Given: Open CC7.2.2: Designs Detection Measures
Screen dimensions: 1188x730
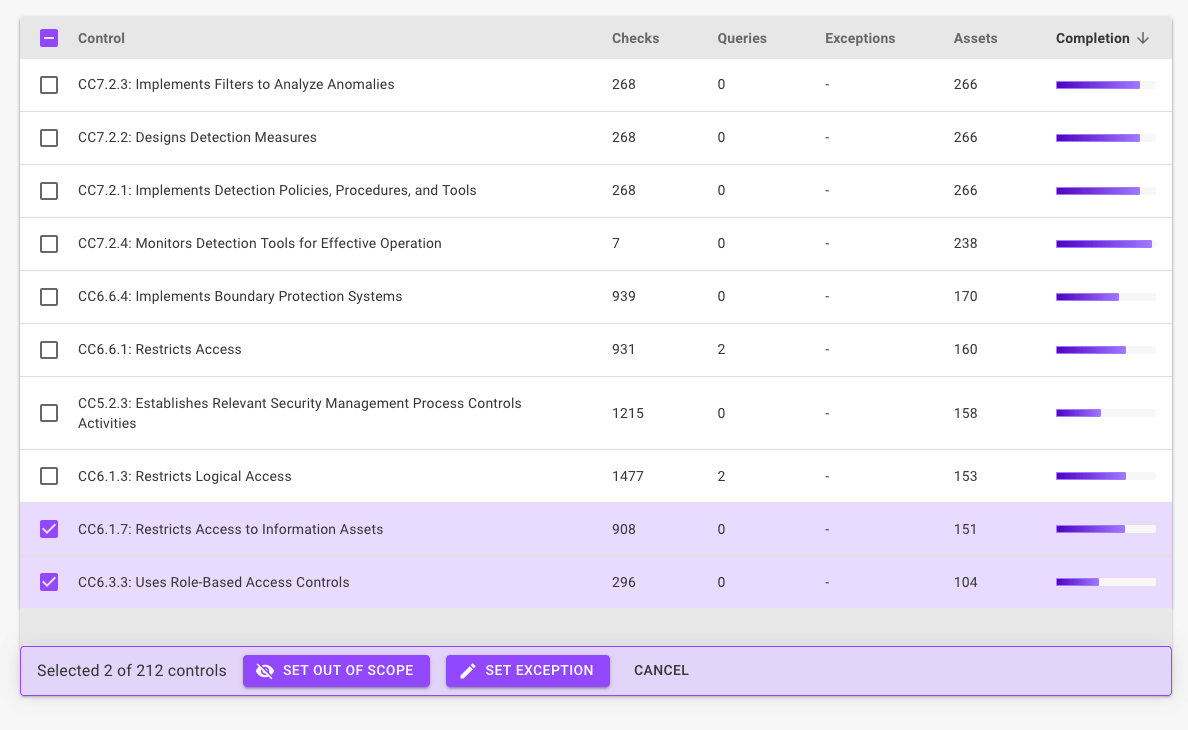Looking at the screenshot, I should coord(198,137).
